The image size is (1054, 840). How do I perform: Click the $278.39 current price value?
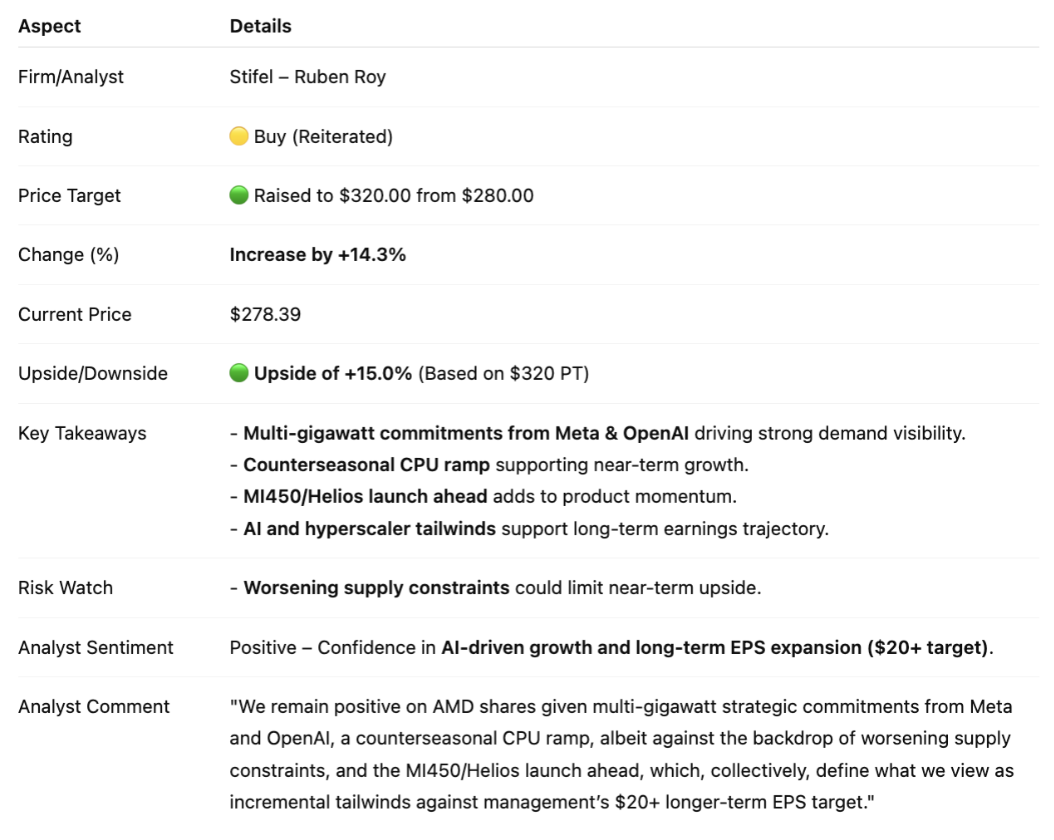(x=265, y=315)
